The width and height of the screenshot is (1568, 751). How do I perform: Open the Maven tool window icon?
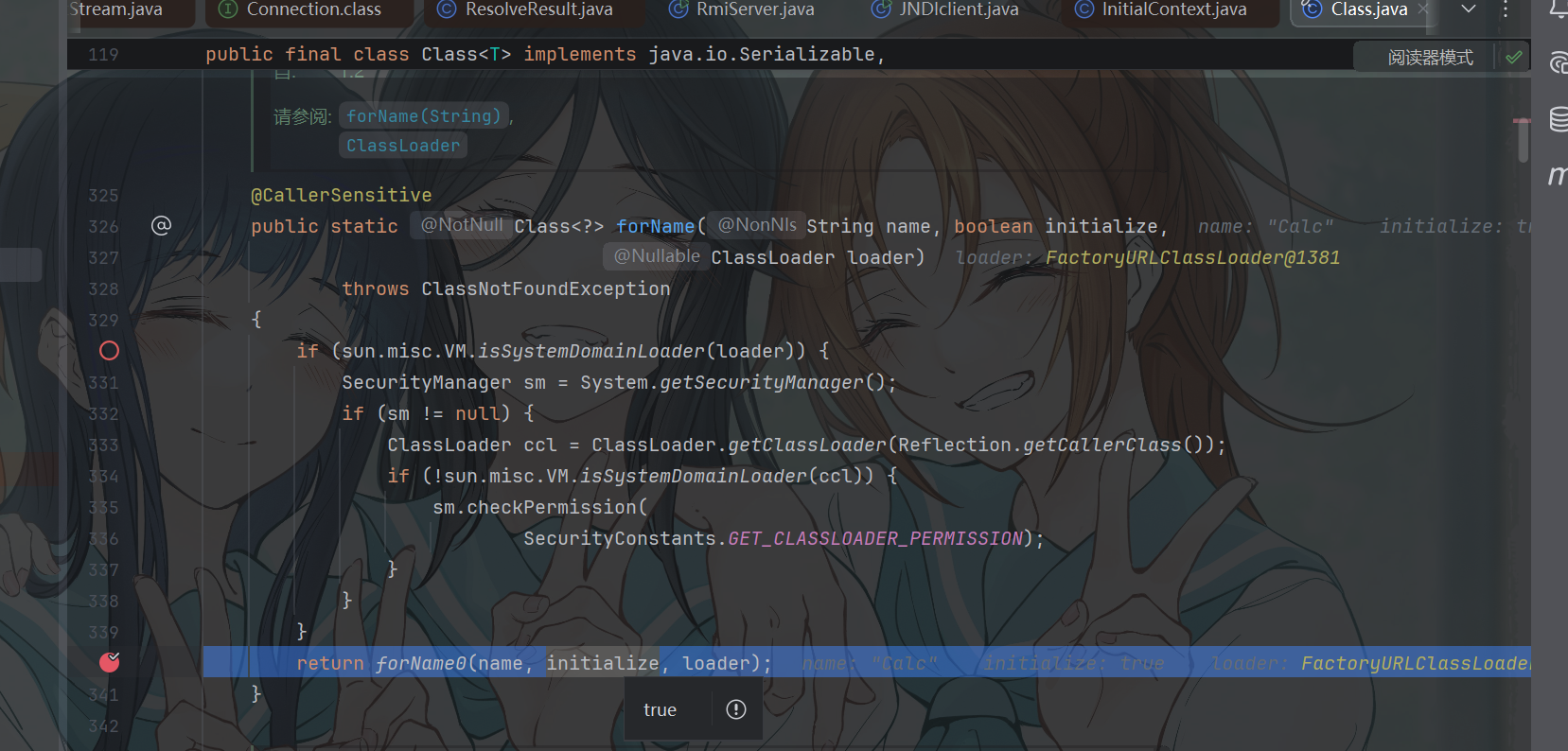1558,175
